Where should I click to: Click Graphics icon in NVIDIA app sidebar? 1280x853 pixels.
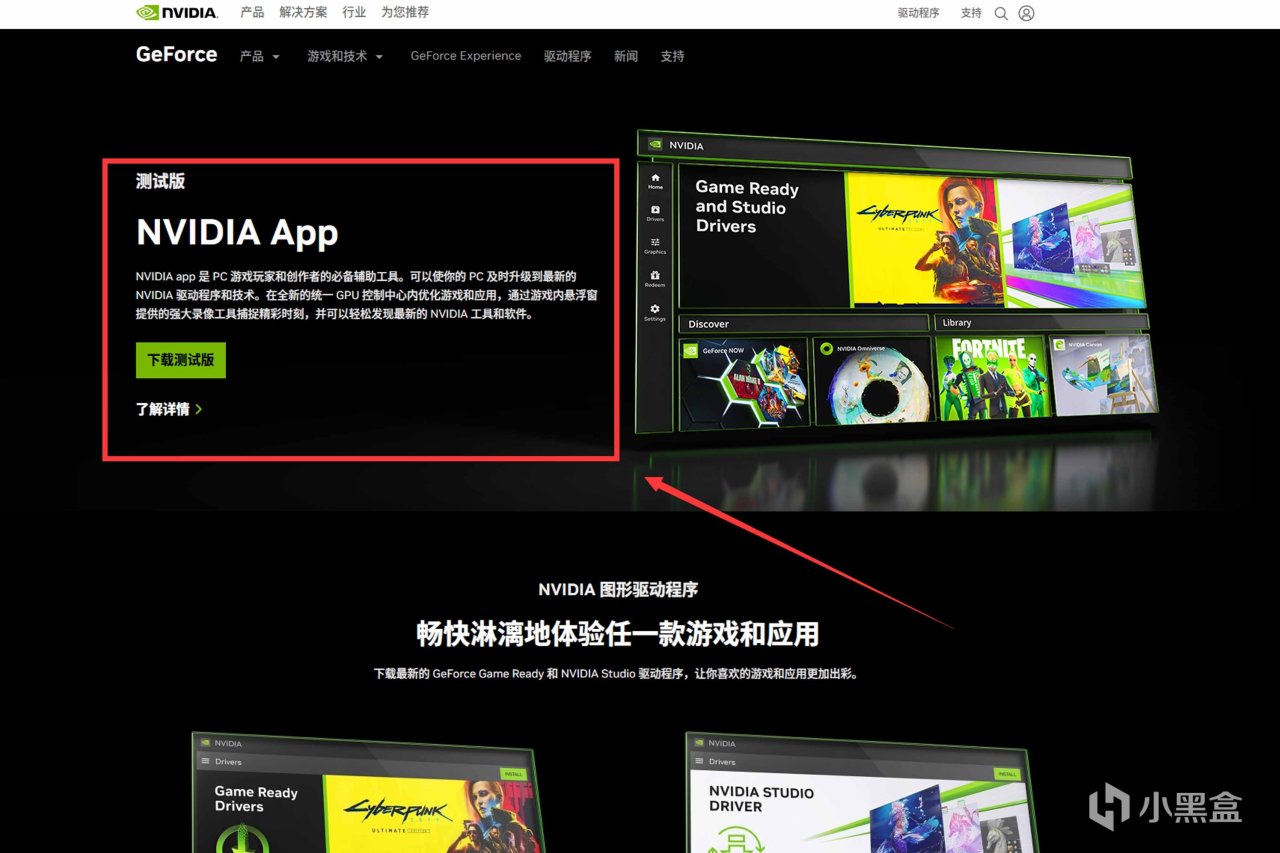tap(655, 246)
